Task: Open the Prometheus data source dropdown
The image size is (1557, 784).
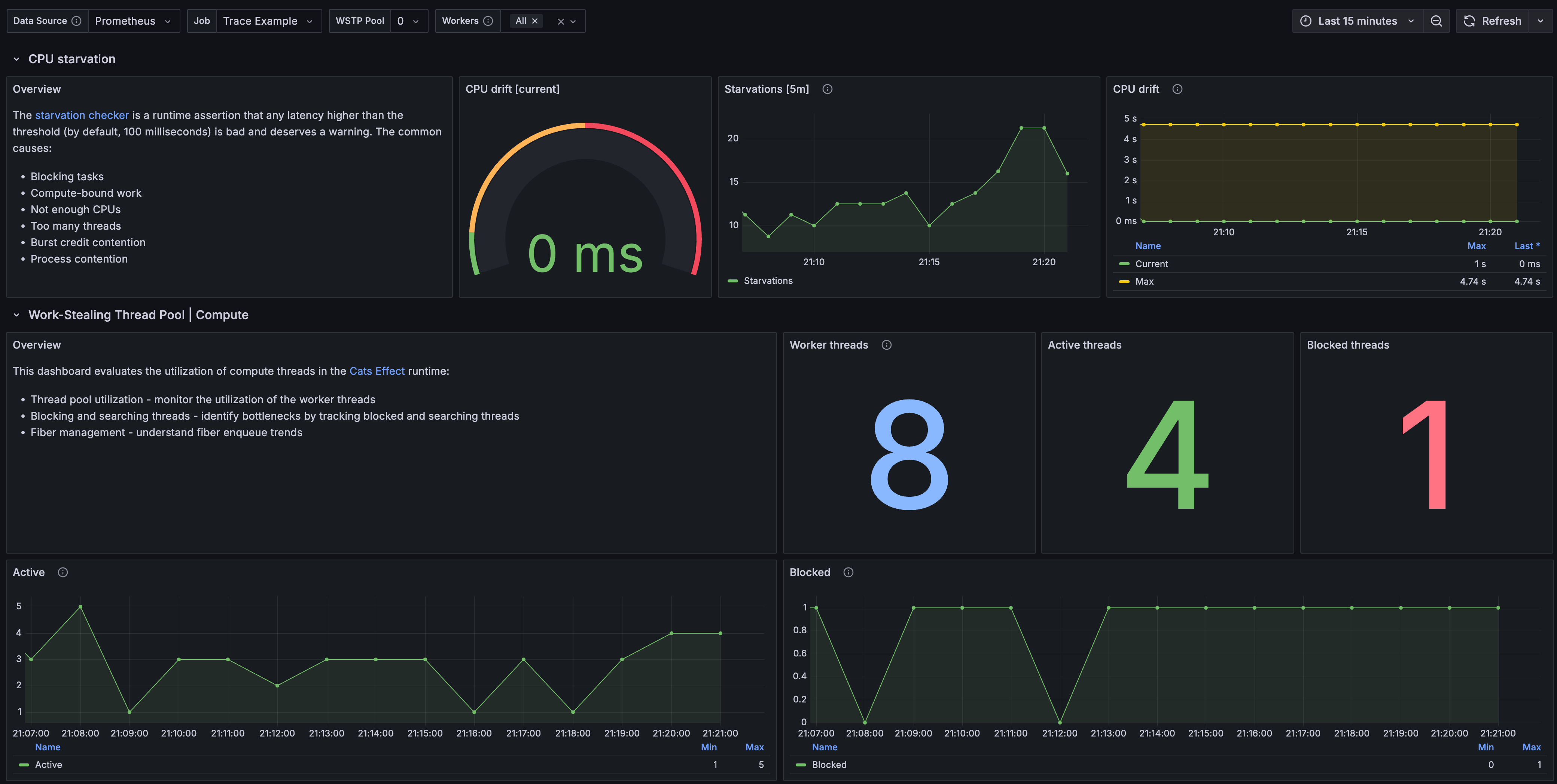Action: [x=134, y=21]
